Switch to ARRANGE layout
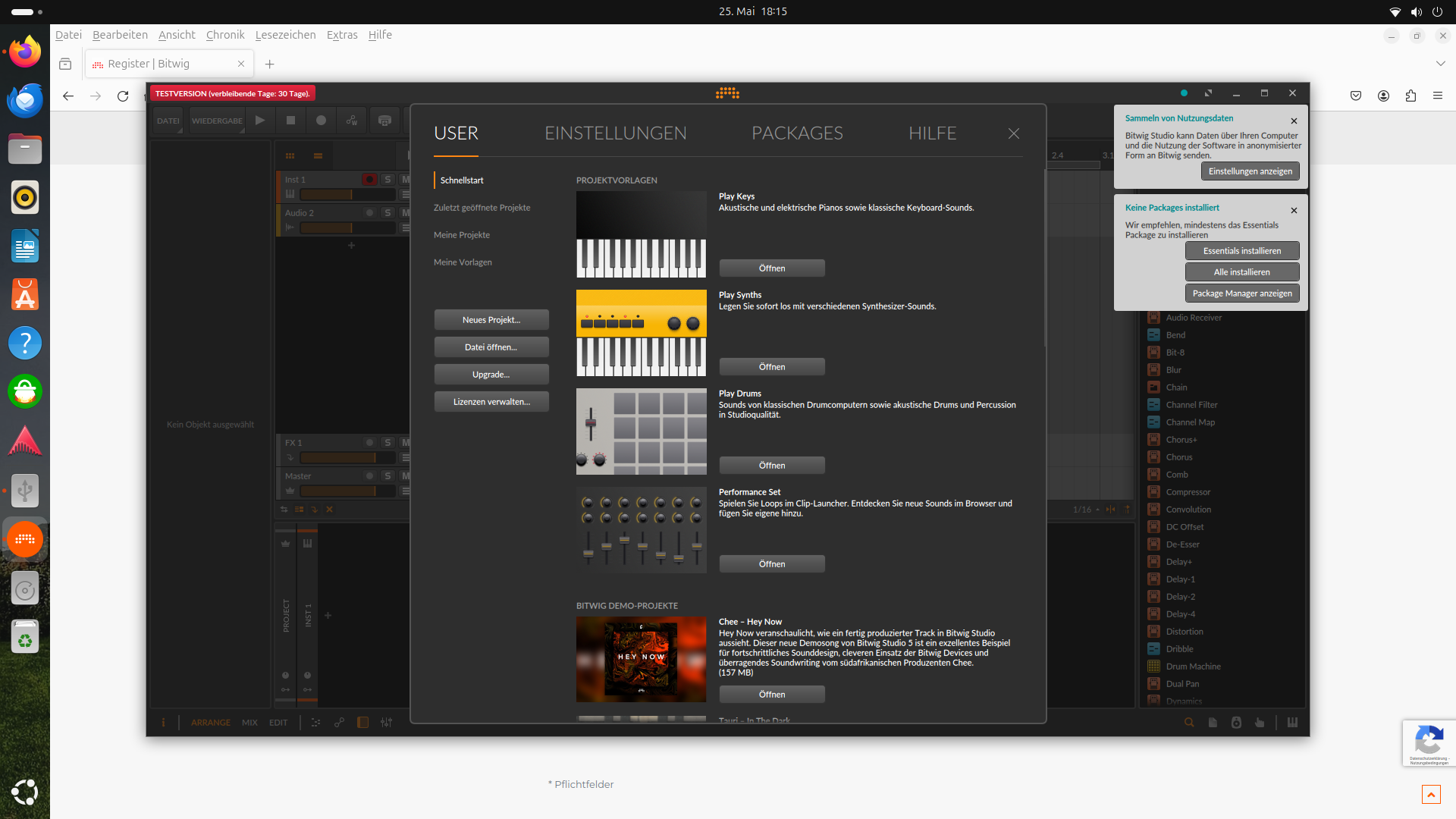The width and height of the screenshot is (1456, 819). (x=210, y=723)
